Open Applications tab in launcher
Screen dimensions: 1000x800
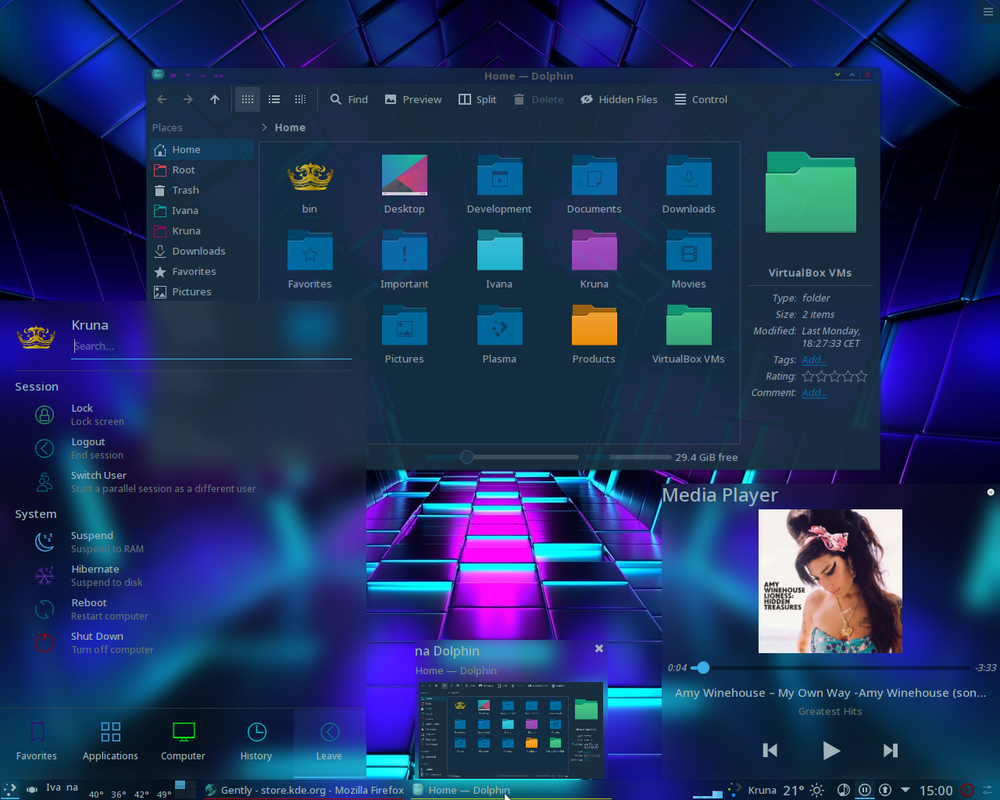(110, 742)
